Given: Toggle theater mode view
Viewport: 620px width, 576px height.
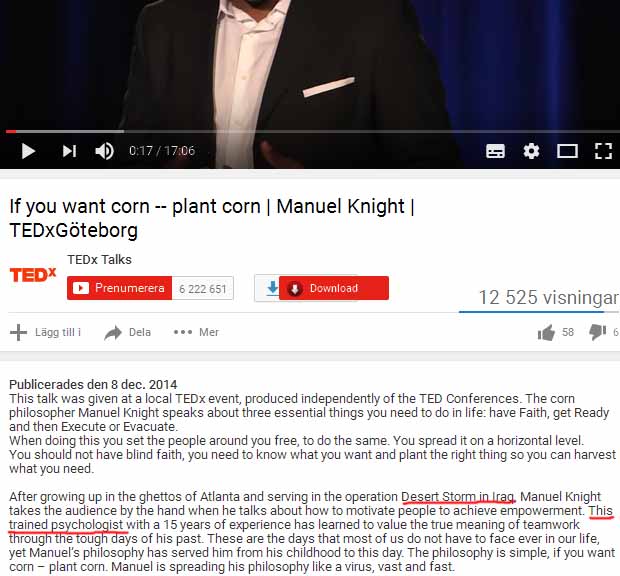Looking at the screenshot, I should click(567, 151).
